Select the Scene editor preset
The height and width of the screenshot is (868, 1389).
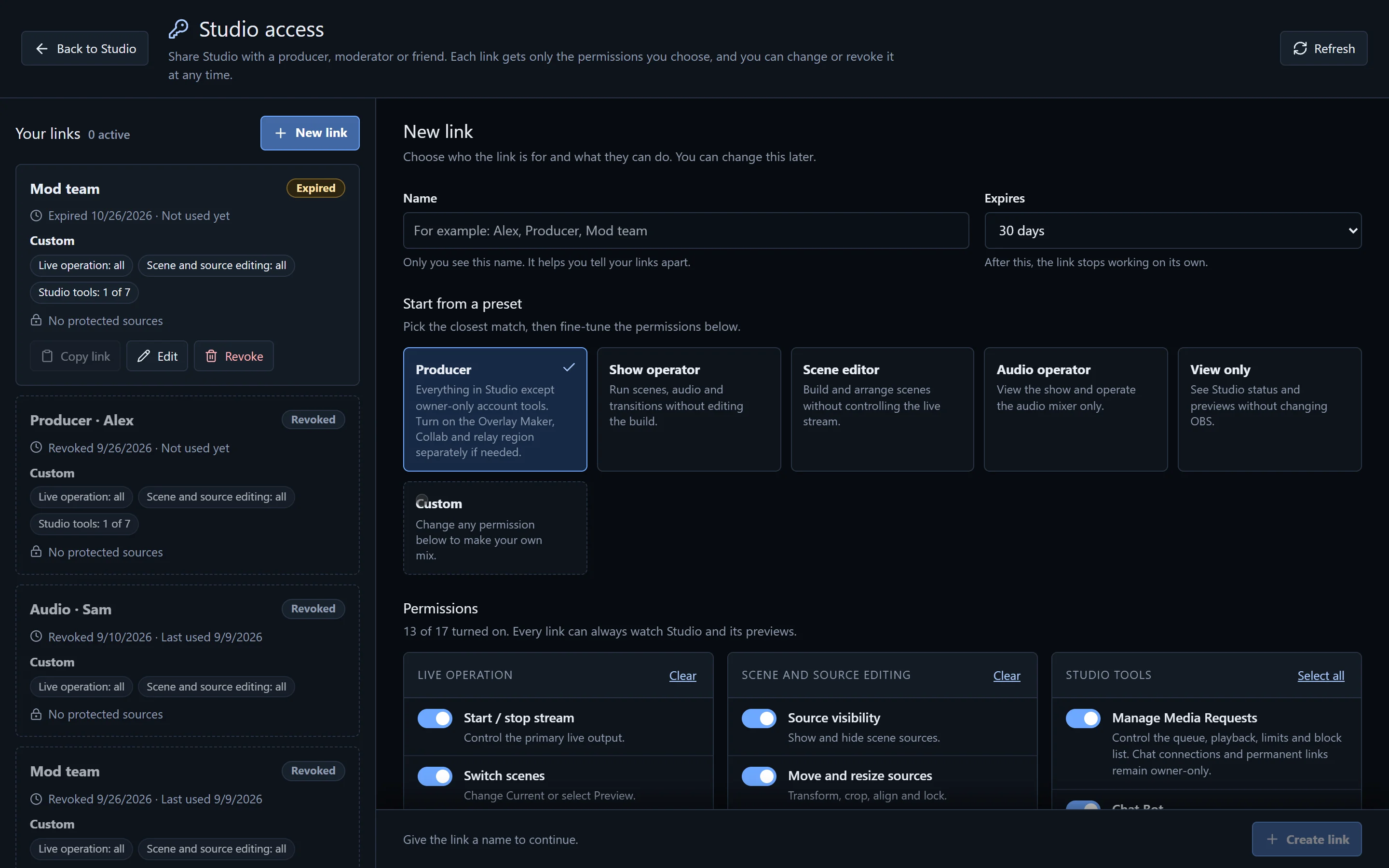[x=882, y=409]
